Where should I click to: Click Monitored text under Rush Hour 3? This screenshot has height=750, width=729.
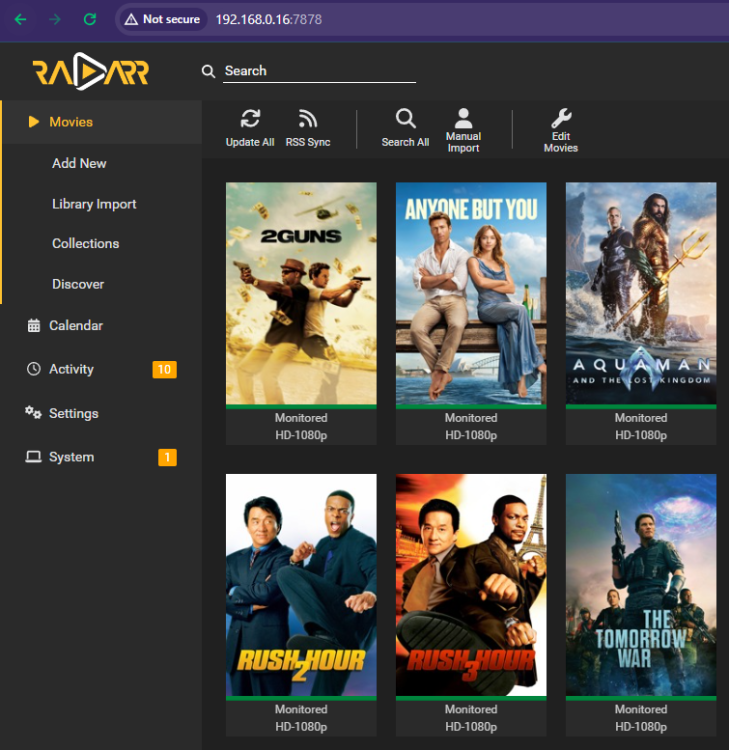point(471,709)
